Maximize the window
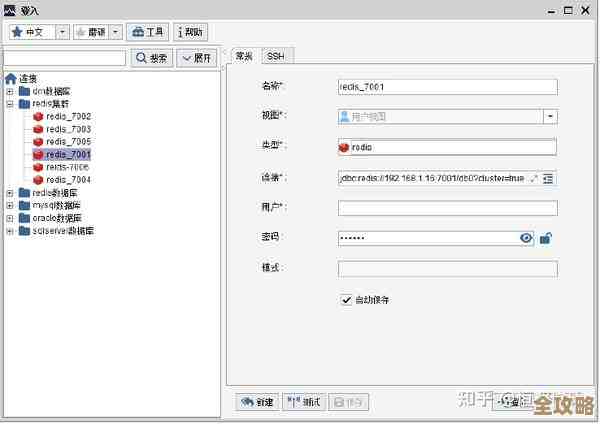This screenshot has width=600, height=424. click(568, 10)
